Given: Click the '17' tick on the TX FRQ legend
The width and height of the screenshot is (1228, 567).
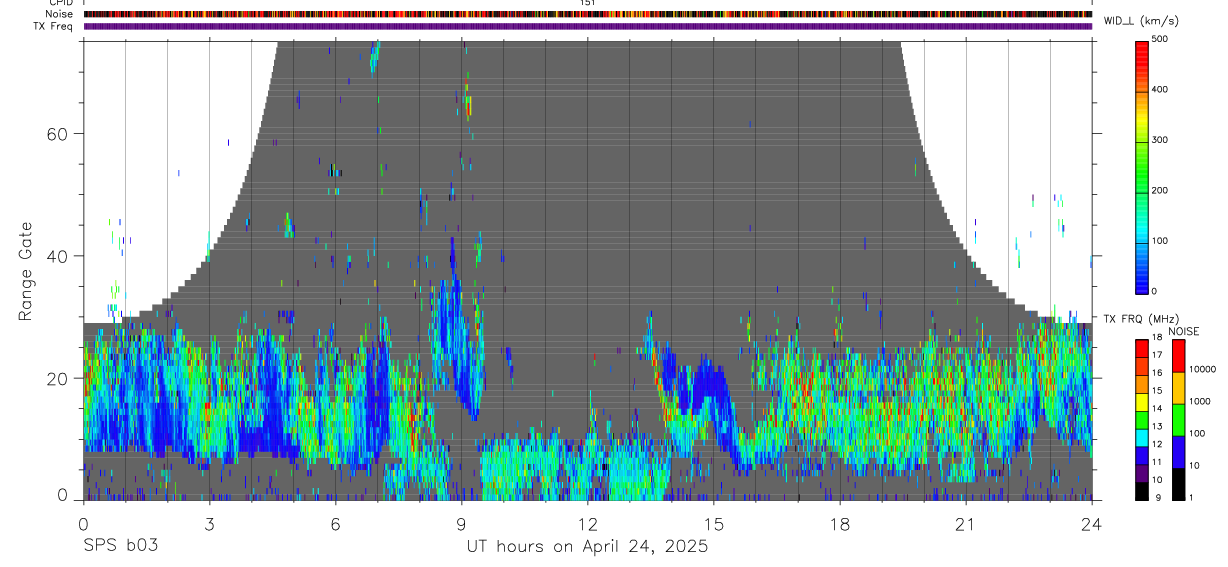Looking at the screenshot, I should point(1159,355).
